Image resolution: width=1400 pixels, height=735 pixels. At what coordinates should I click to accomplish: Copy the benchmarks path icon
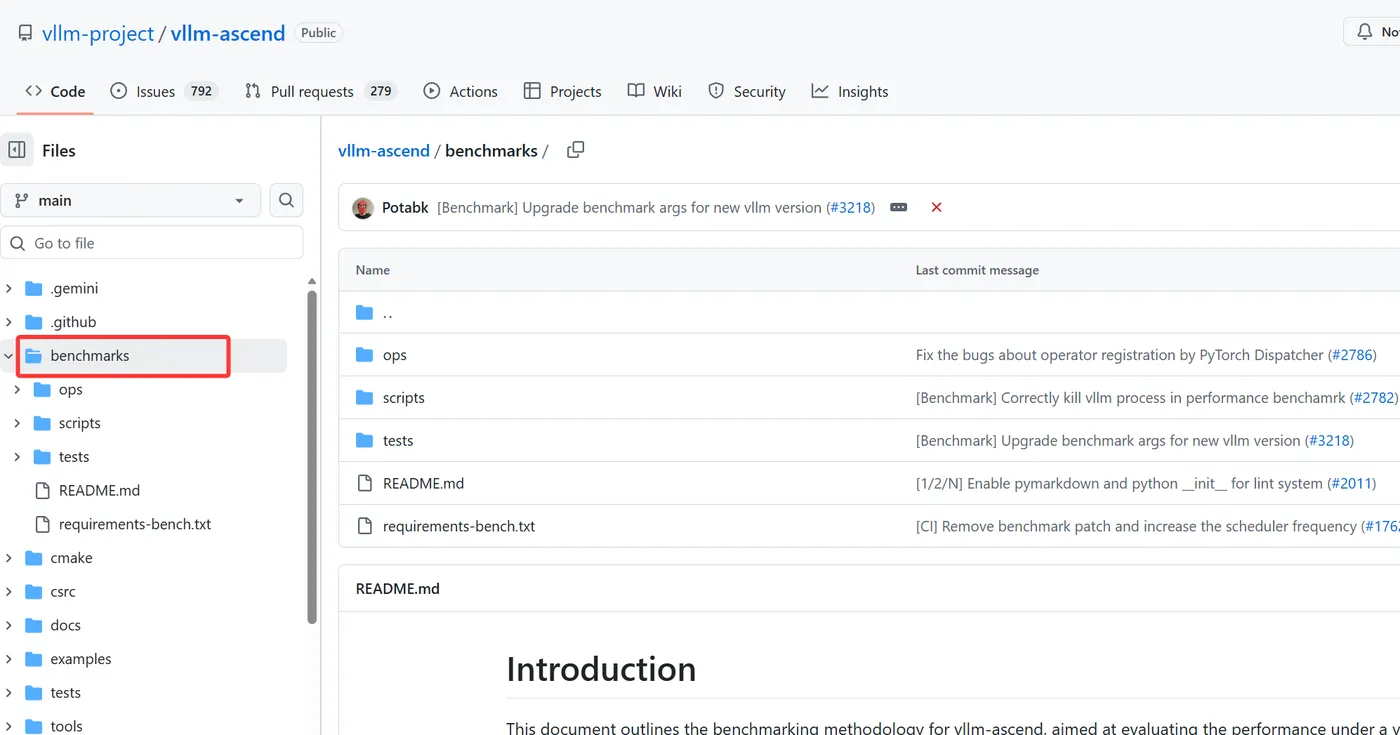tap(575, 150)
